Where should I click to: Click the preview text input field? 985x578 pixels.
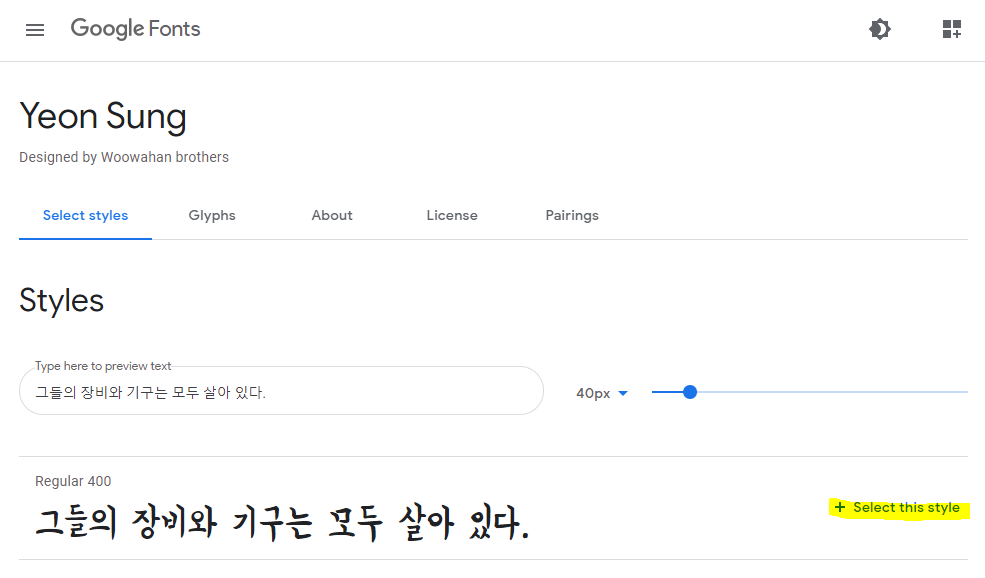(x=281, y=392)
